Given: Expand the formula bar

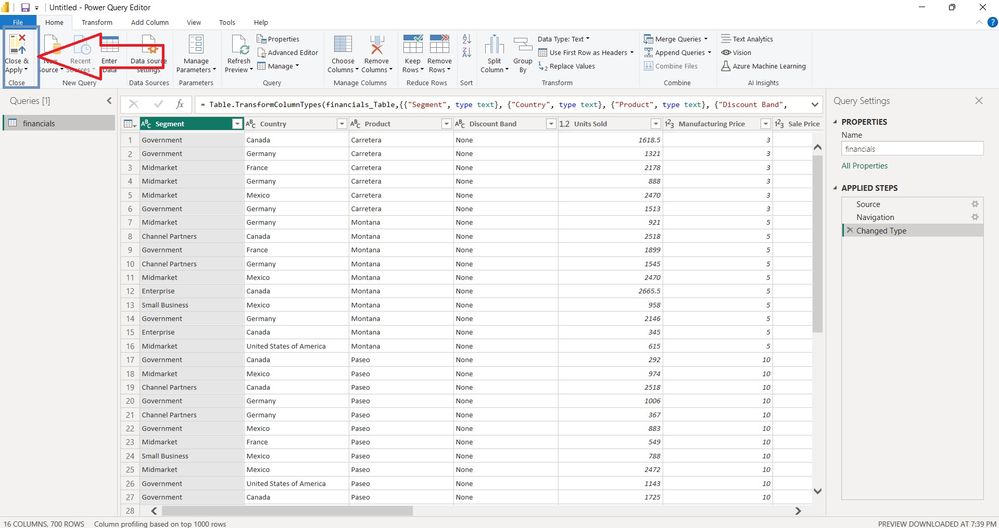Looking at the screenshot, I should [815, 104].
